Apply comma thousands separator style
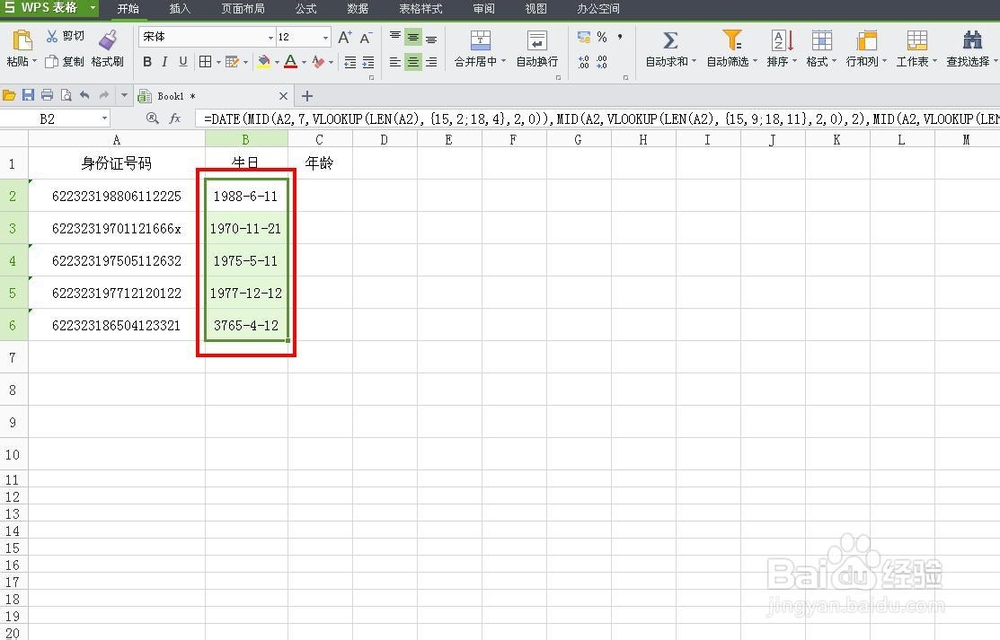Viewport: 1000px width, 640px height. pos(620,37)
